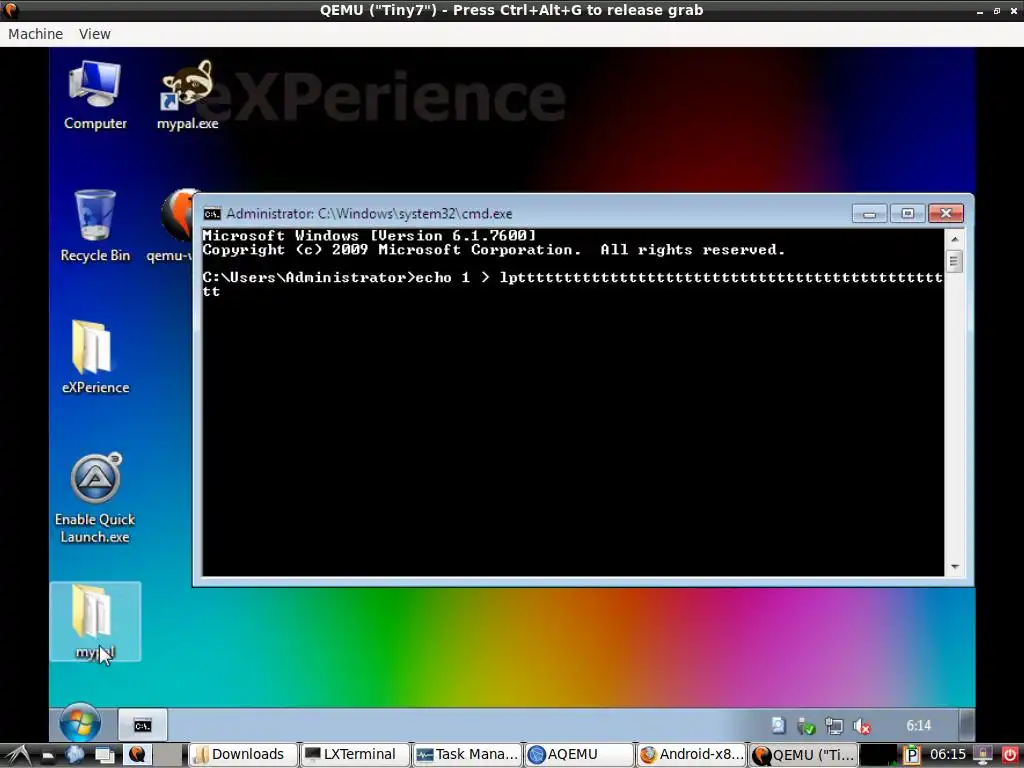Click inside the cmd console text area
Image resolution: width=1024 pixels, height=768 pixels.
click(573, 402)
